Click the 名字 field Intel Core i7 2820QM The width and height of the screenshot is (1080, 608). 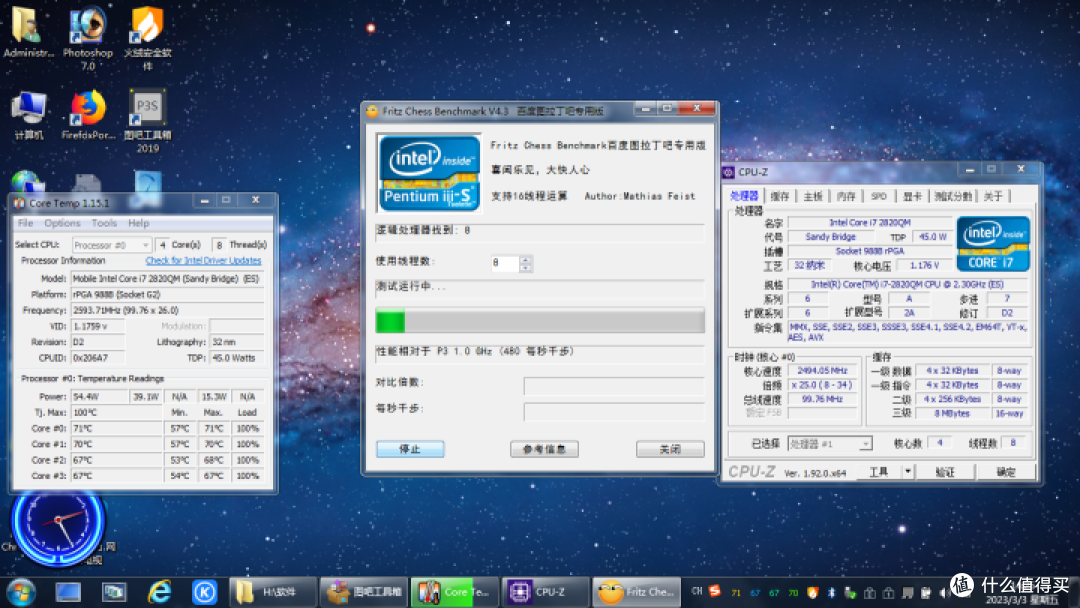click(x=870, y=222)
